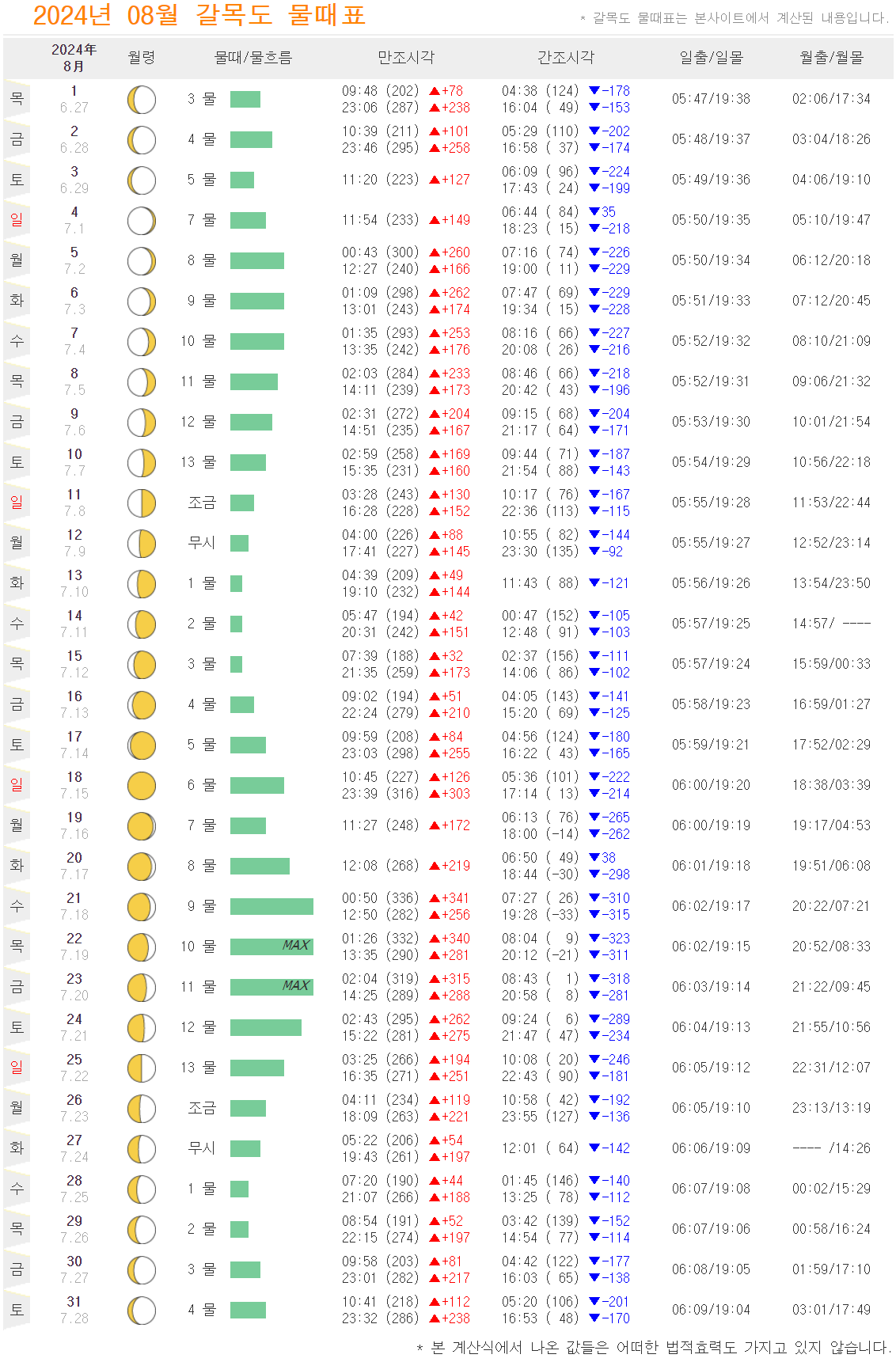Click the 물때/물흐름 column header

click(253, 58)
